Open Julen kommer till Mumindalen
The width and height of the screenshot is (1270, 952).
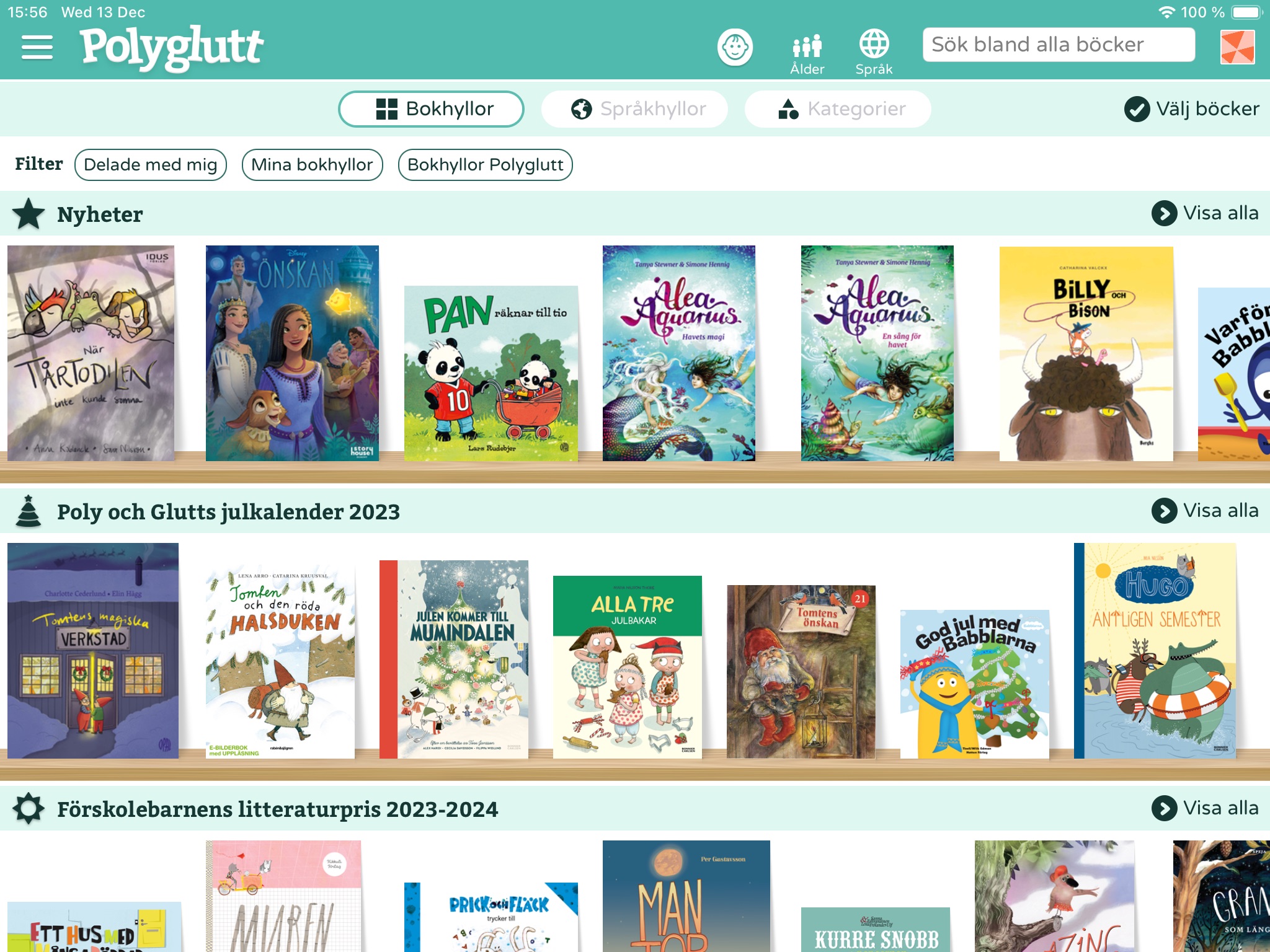click(454, 659)
